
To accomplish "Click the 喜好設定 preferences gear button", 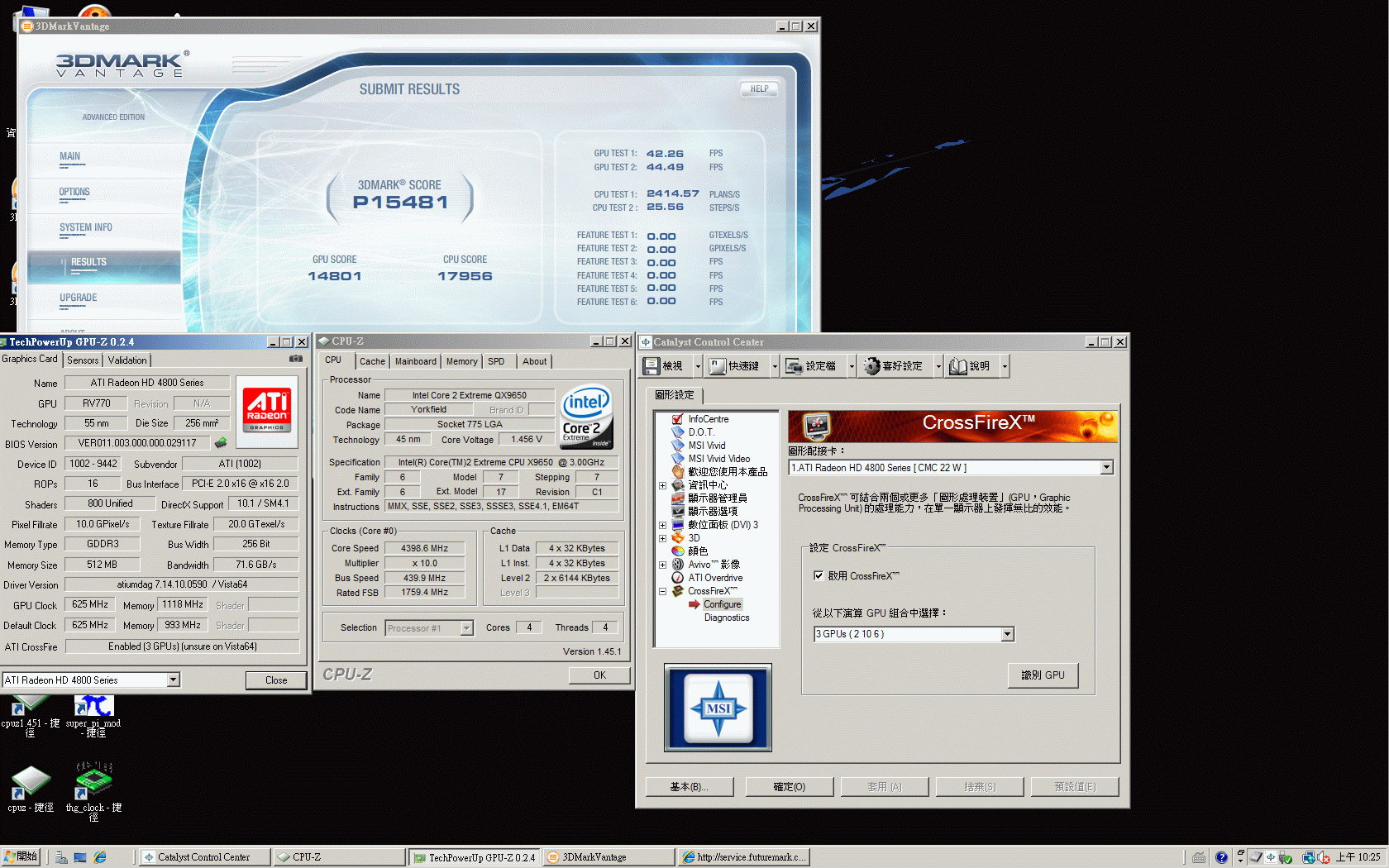I will 895,366.
